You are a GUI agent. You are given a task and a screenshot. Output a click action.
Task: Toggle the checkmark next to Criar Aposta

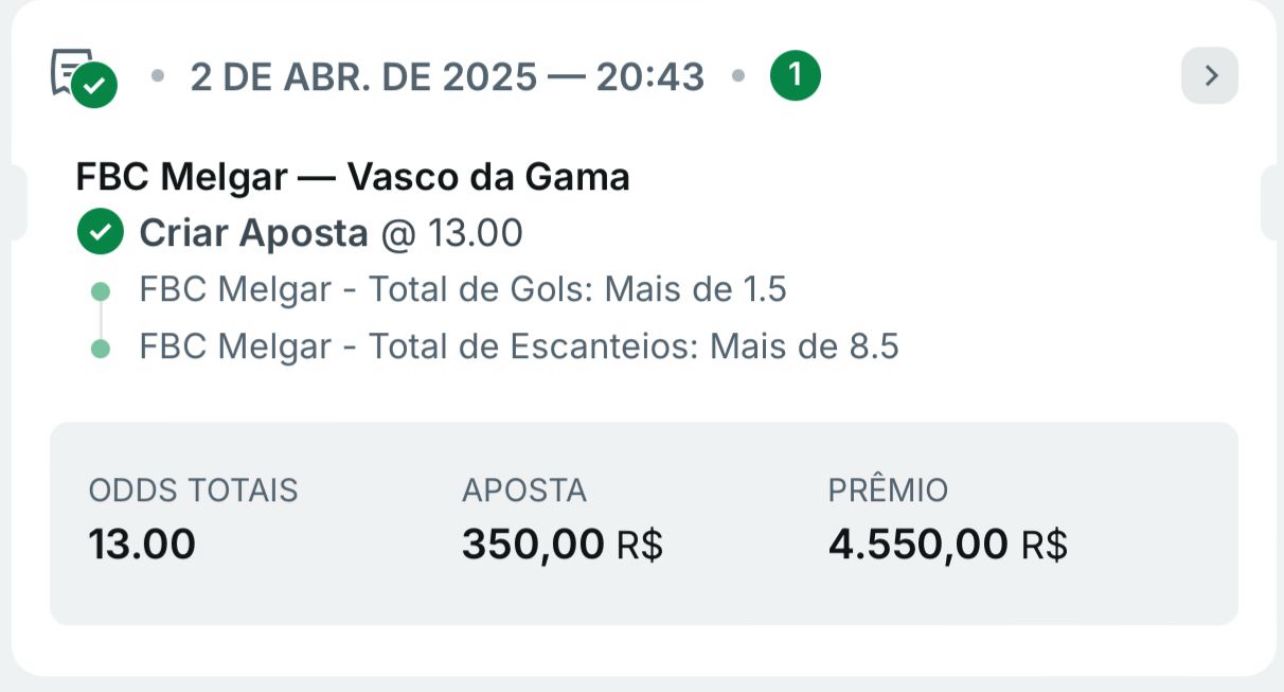(x=99, y=232)
